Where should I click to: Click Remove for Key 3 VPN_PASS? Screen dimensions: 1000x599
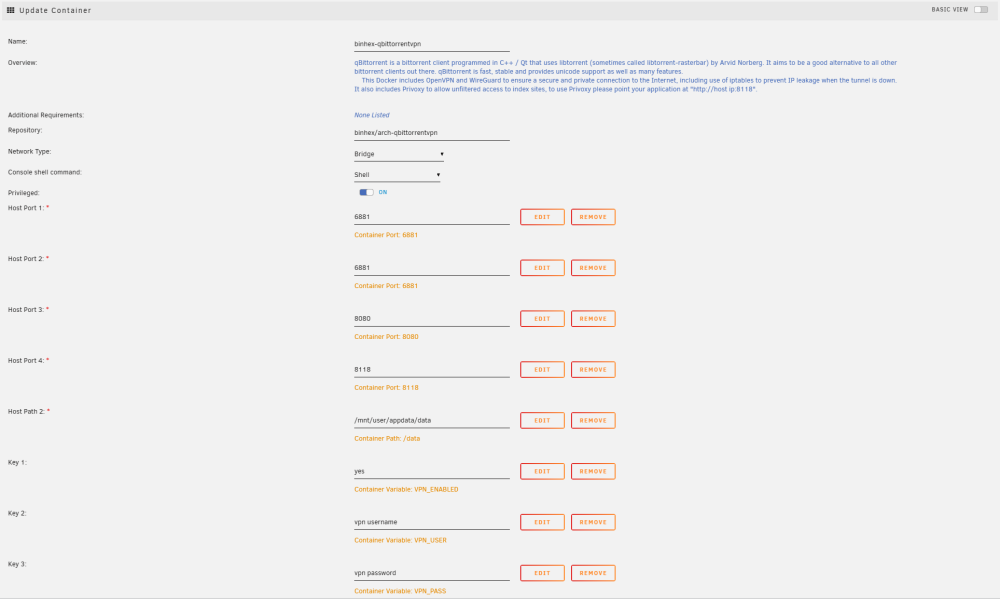(x=593, y=573)
